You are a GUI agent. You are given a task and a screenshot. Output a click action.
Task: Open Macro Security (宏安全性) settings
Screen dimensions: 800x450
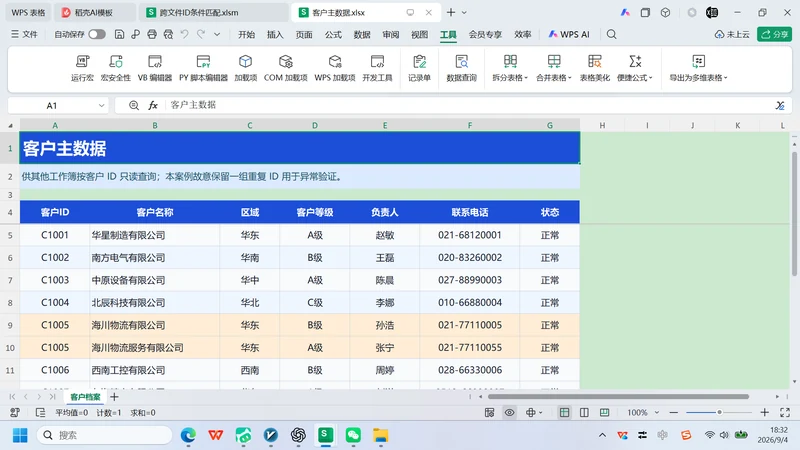(x=116, y=68)
